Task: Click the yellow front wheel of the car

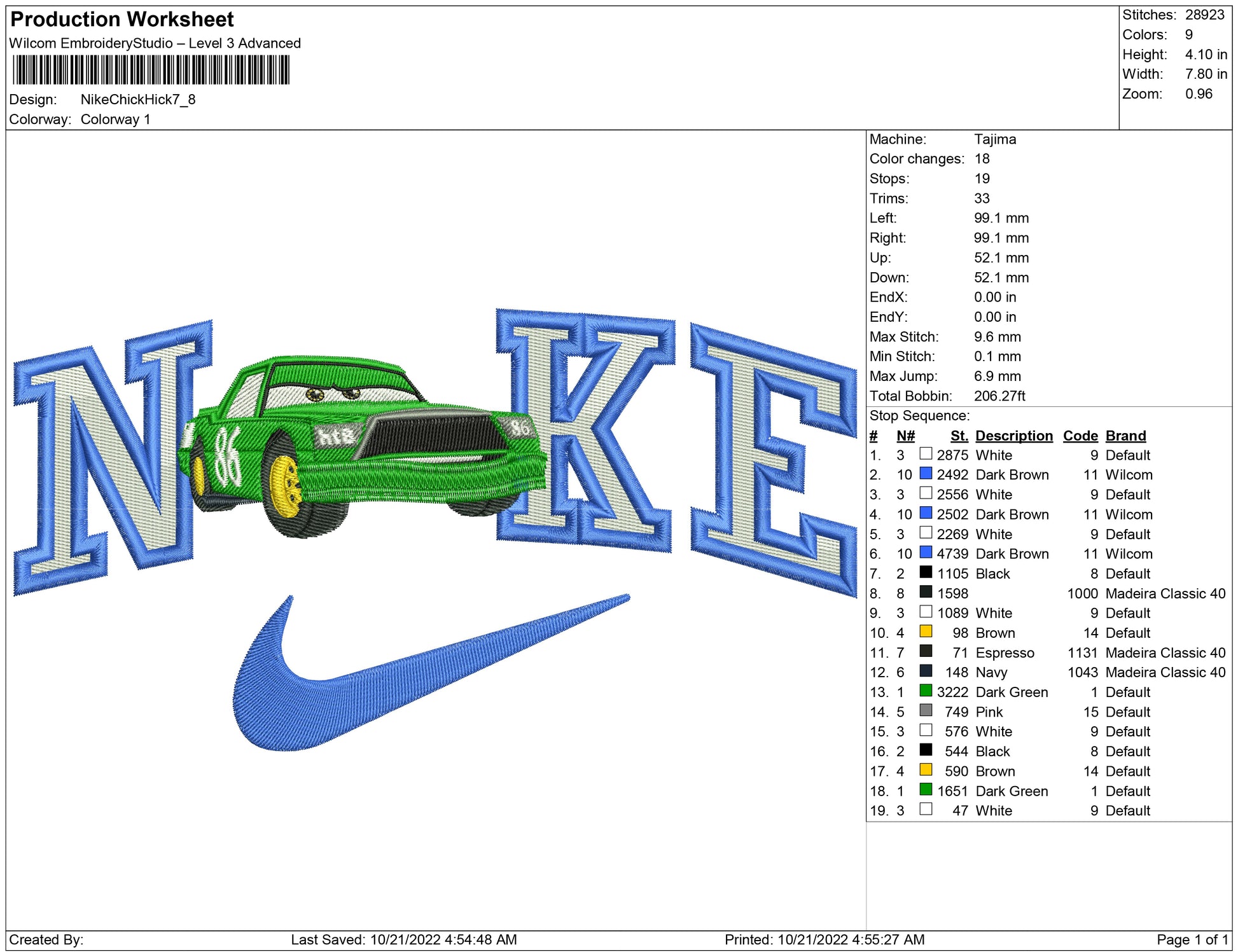Action: [x=285, y=486]
